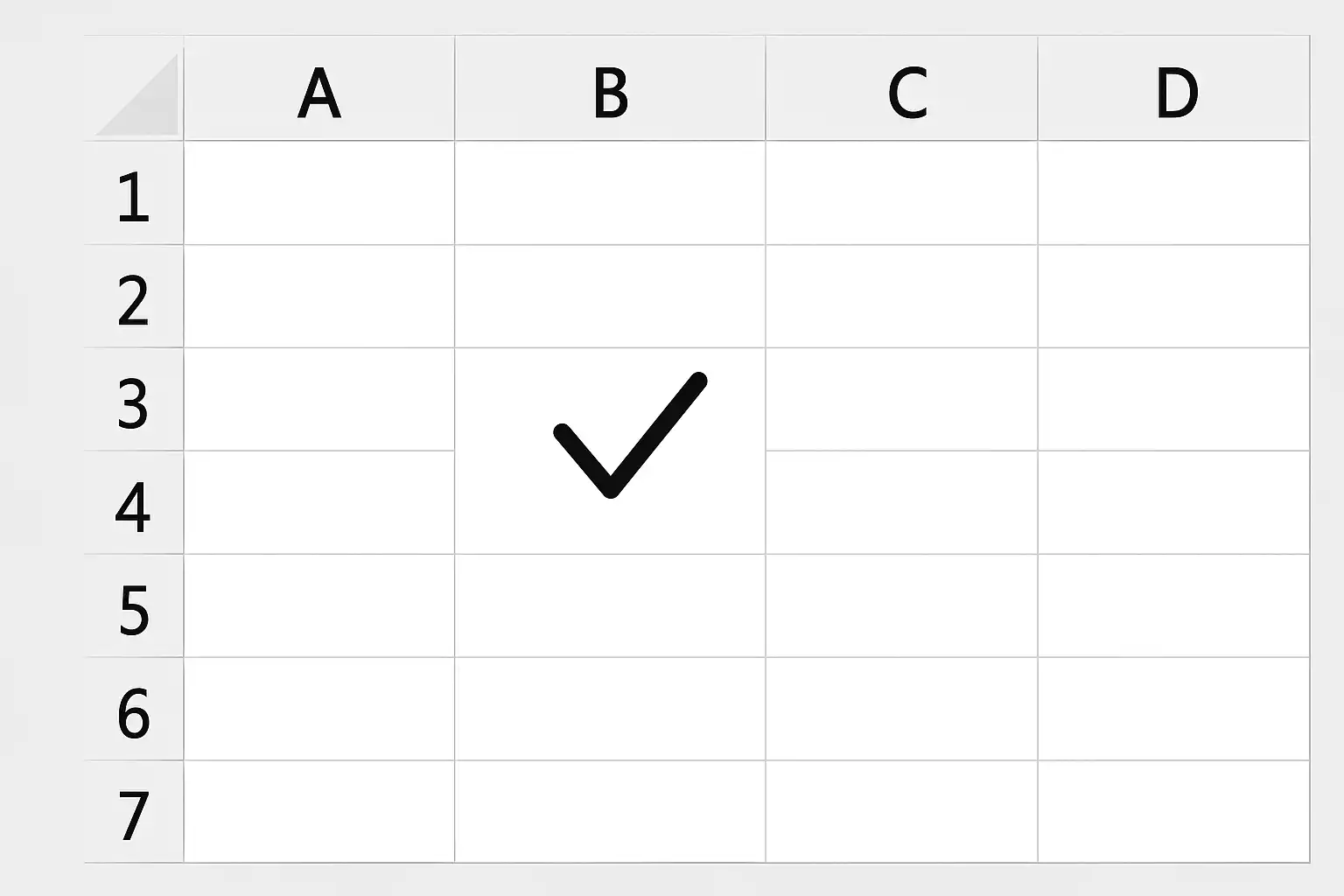The image size is (1344, 896).
Task: Click cell C1
Action: tap(901, 193)
